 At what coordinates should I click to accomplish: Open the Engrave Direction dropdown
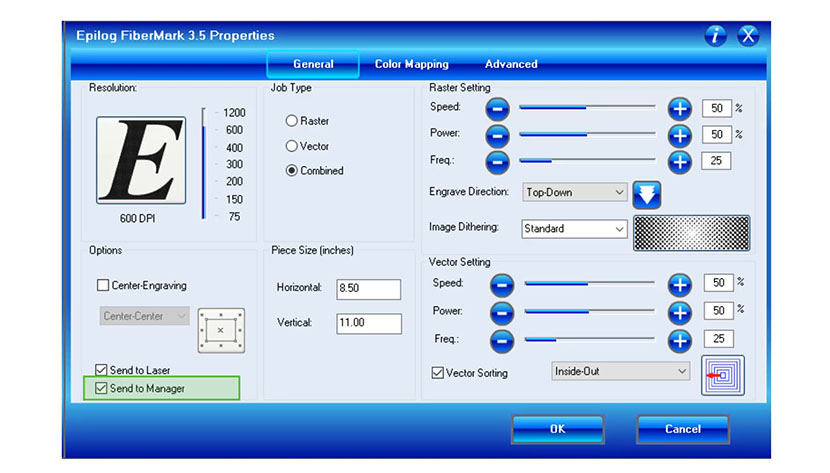click(575, 192)
